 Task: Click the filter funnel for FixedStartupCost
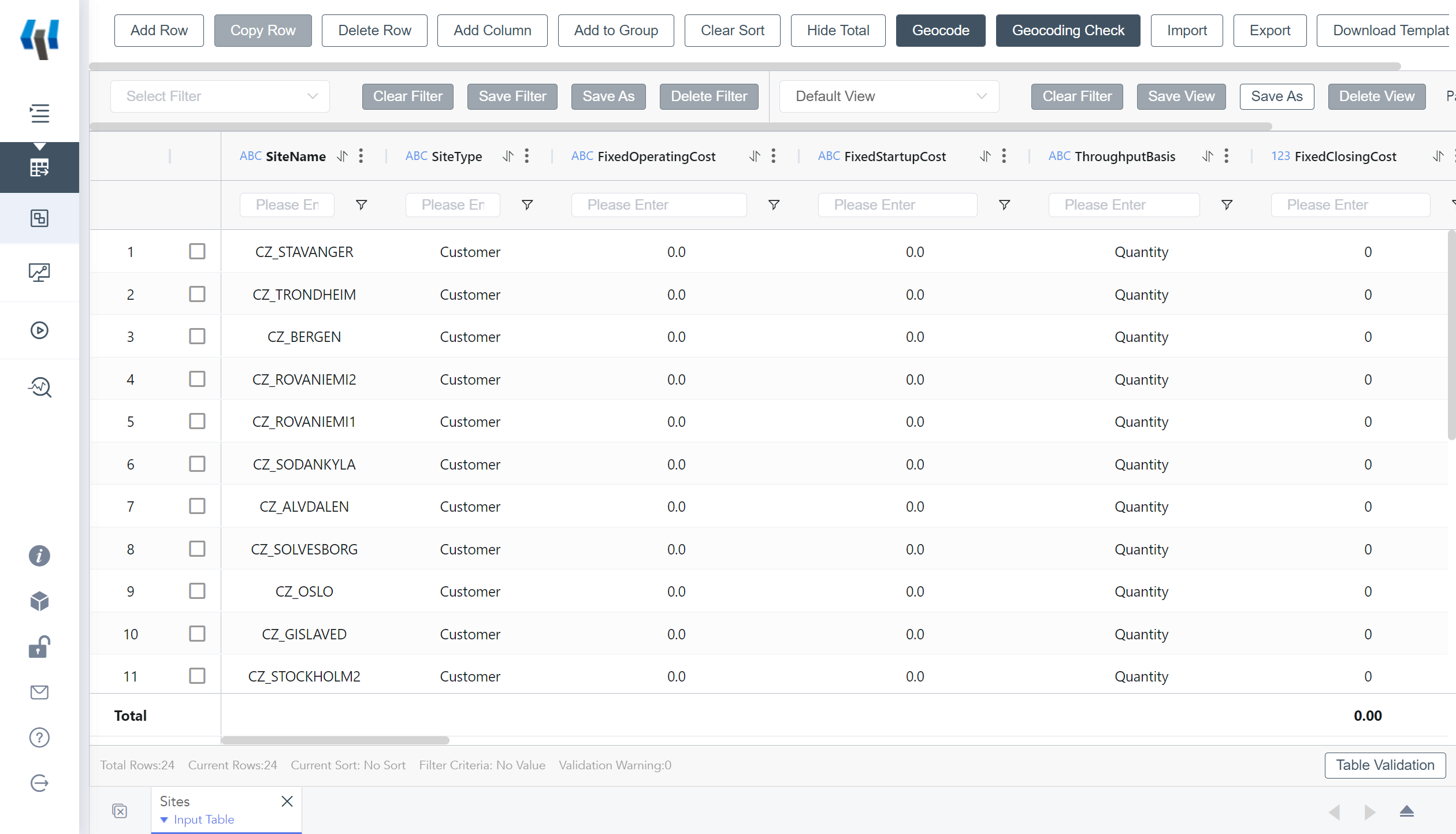pyautogui.click(x=1005, y=205)
